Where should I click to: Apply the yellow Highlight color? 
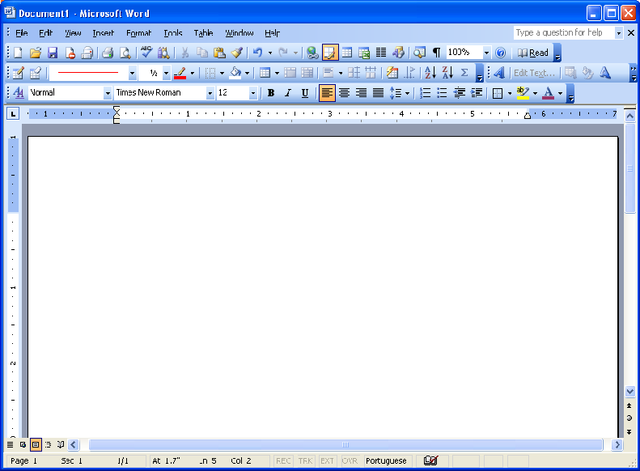[522, 93]
